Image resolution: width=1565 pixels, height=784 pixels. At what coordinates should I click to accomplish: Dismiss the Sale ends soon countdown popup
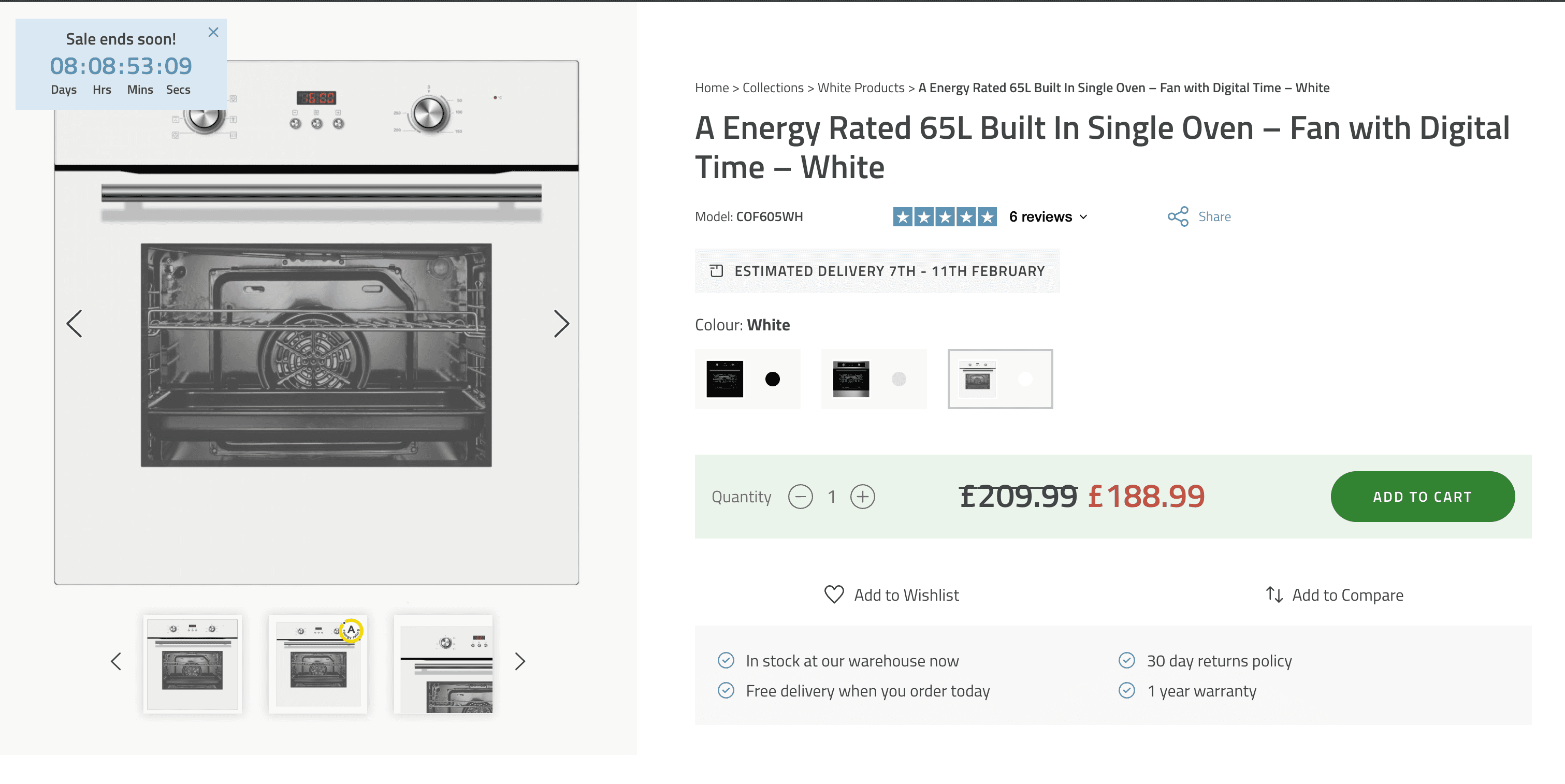point(213,32)
